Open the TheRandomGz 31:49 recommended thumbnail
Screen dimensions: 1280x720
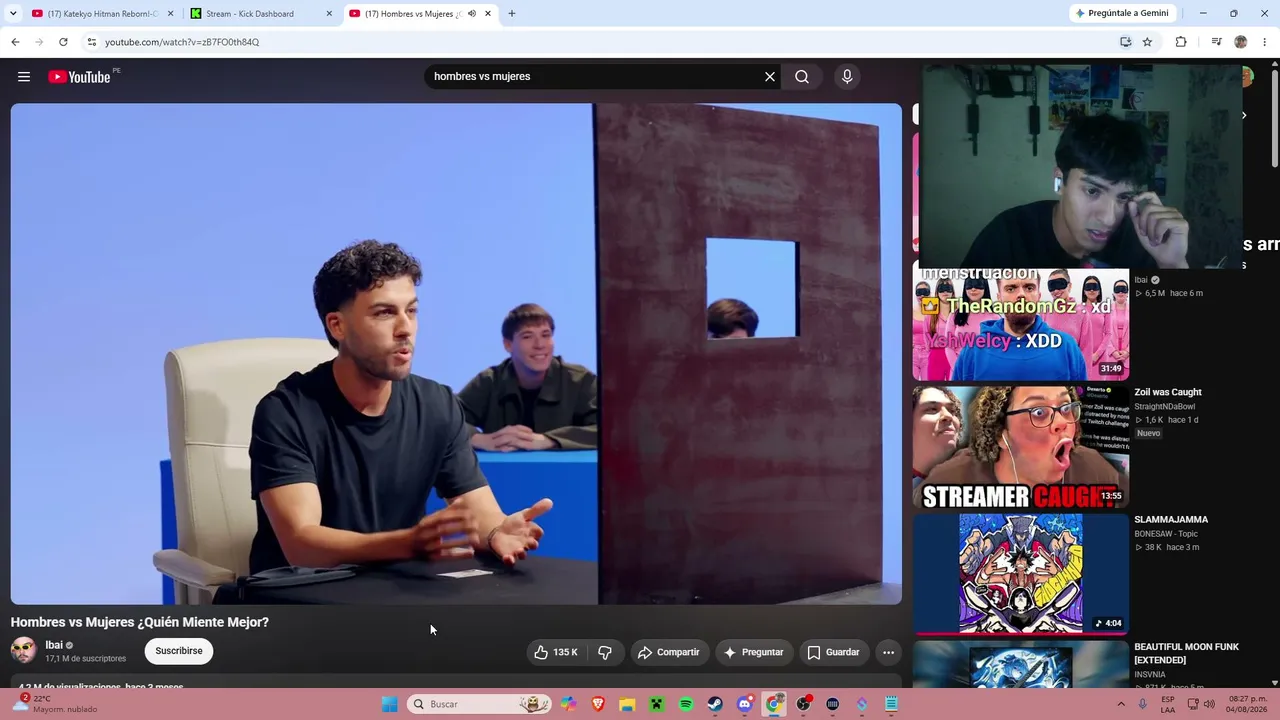(1021, 324)
